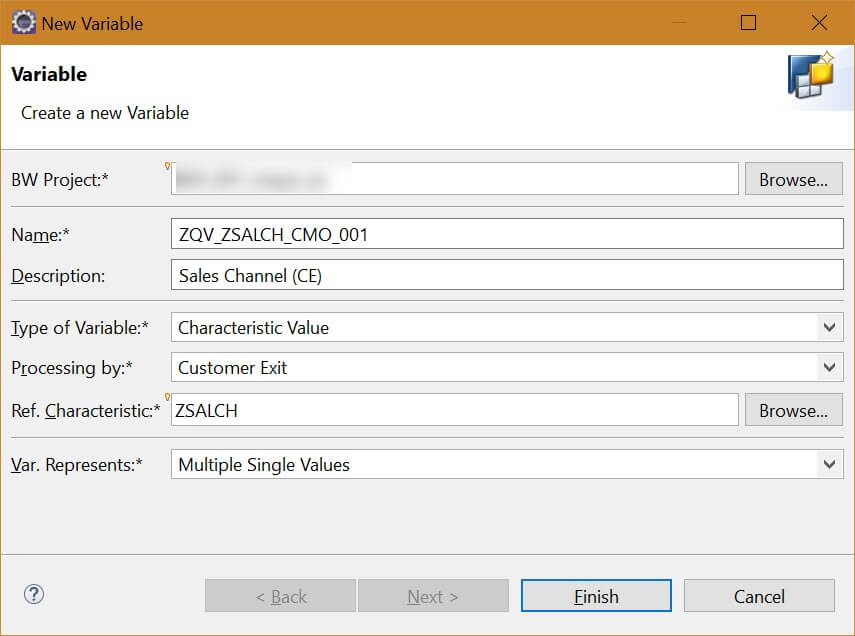
Task: Click the Var. Represents dropdown arrow
Action: click(829, 464)
